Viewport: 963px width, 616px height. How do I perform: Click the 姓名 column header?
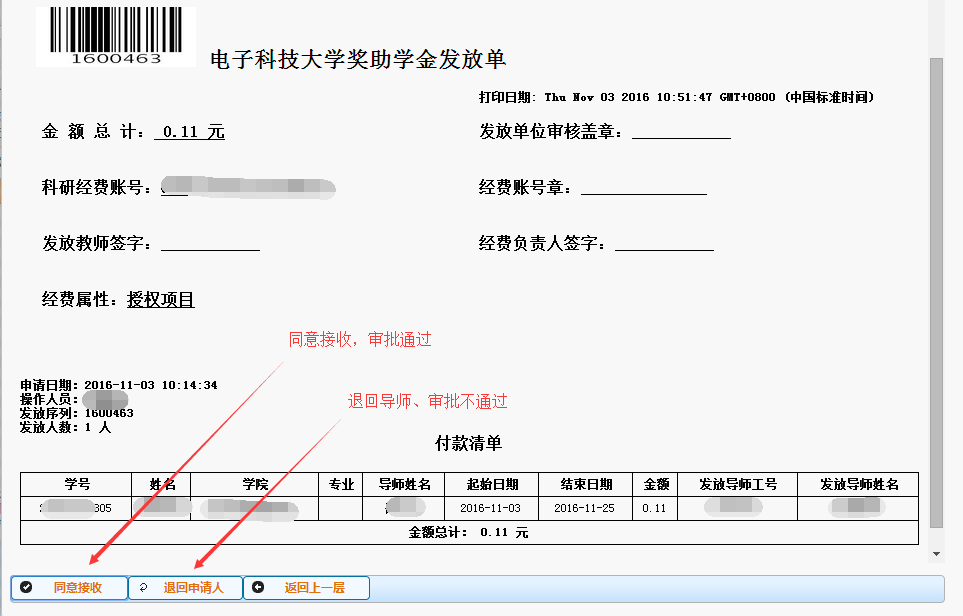tap(162, 485)
